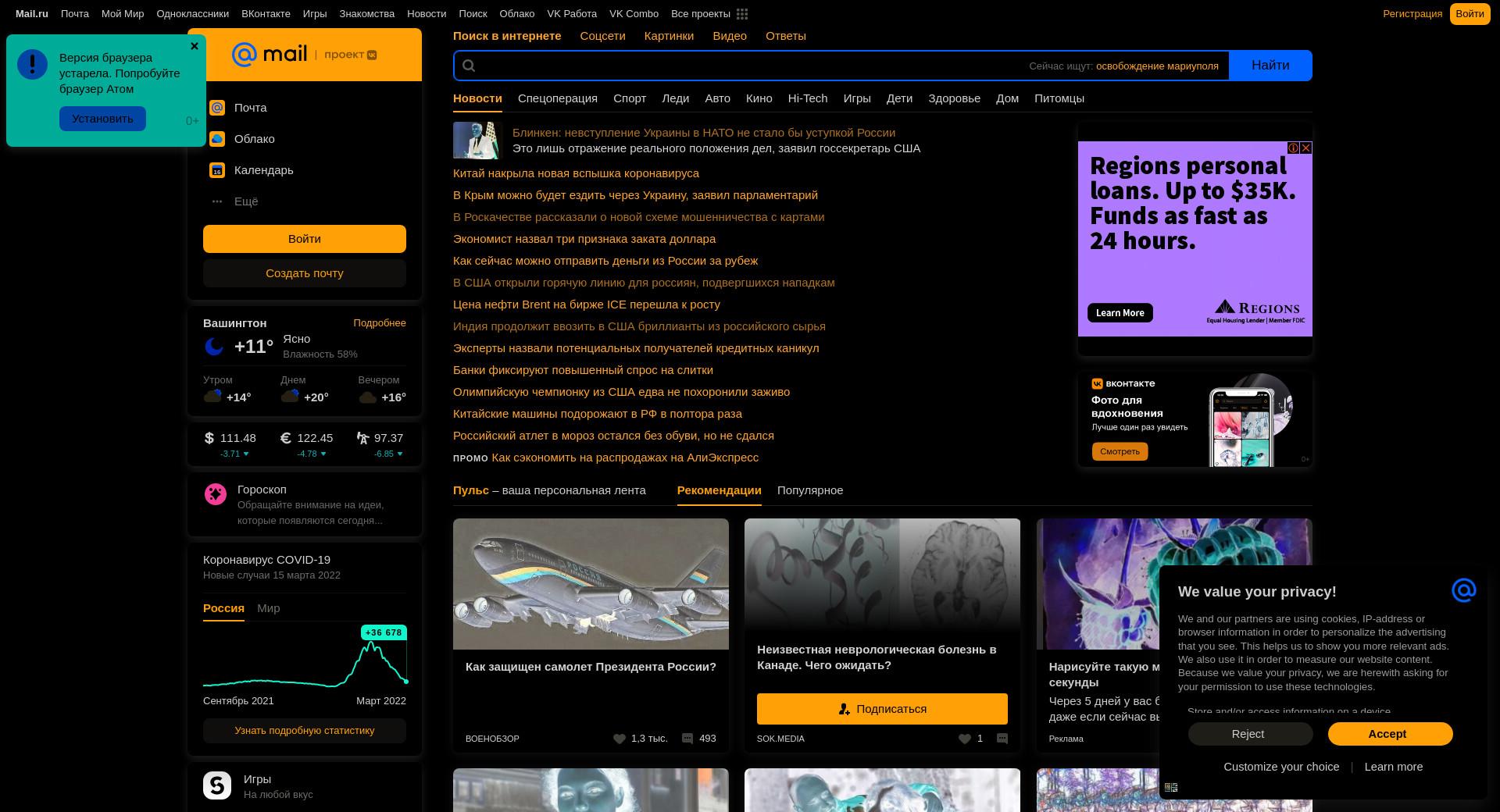
Task: Select Россия tab in COVID widget
Action: (x=223, y=608)
